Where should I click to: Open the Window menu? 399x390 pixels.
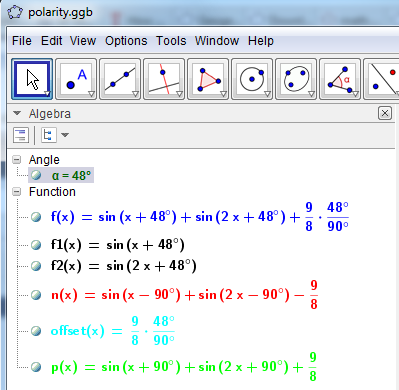[x=217, y=41]
